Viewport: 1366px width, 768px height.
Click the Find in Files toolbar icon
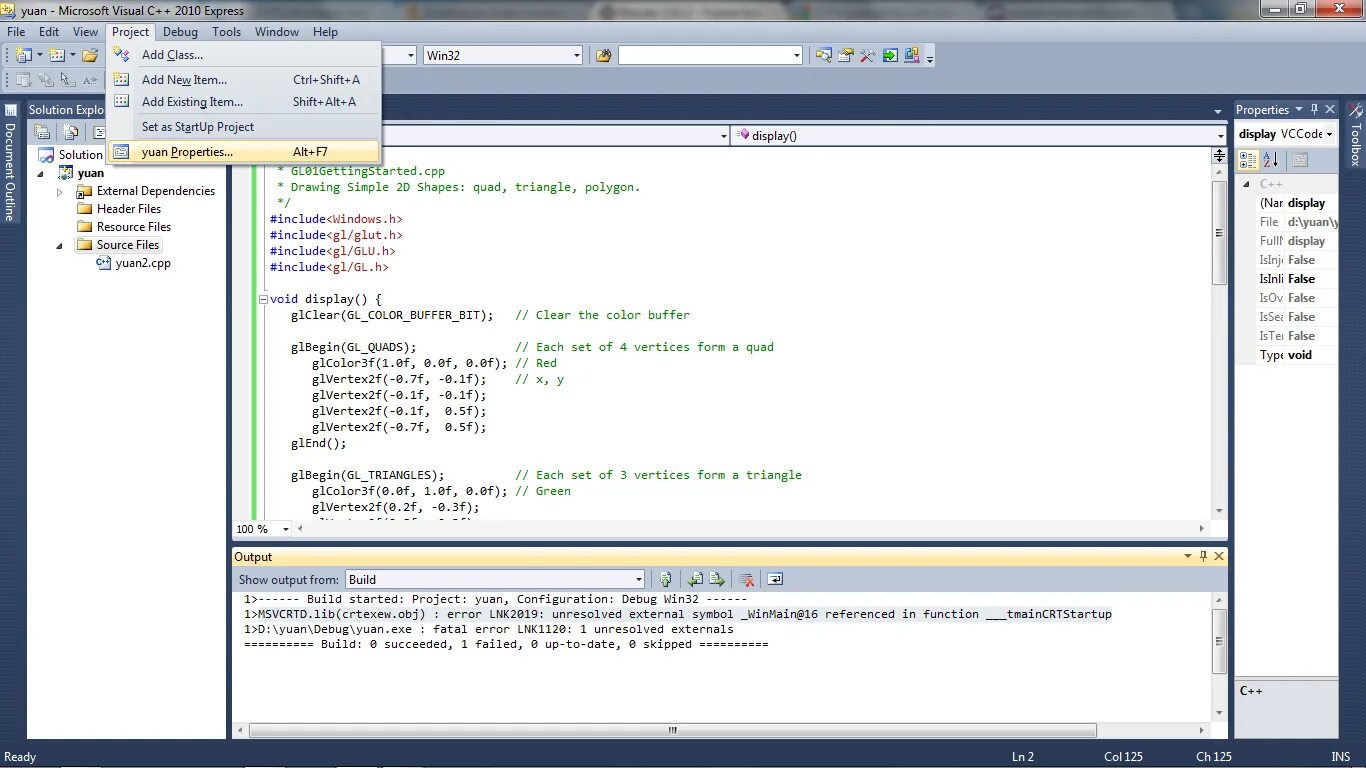[x=603, y=55]
